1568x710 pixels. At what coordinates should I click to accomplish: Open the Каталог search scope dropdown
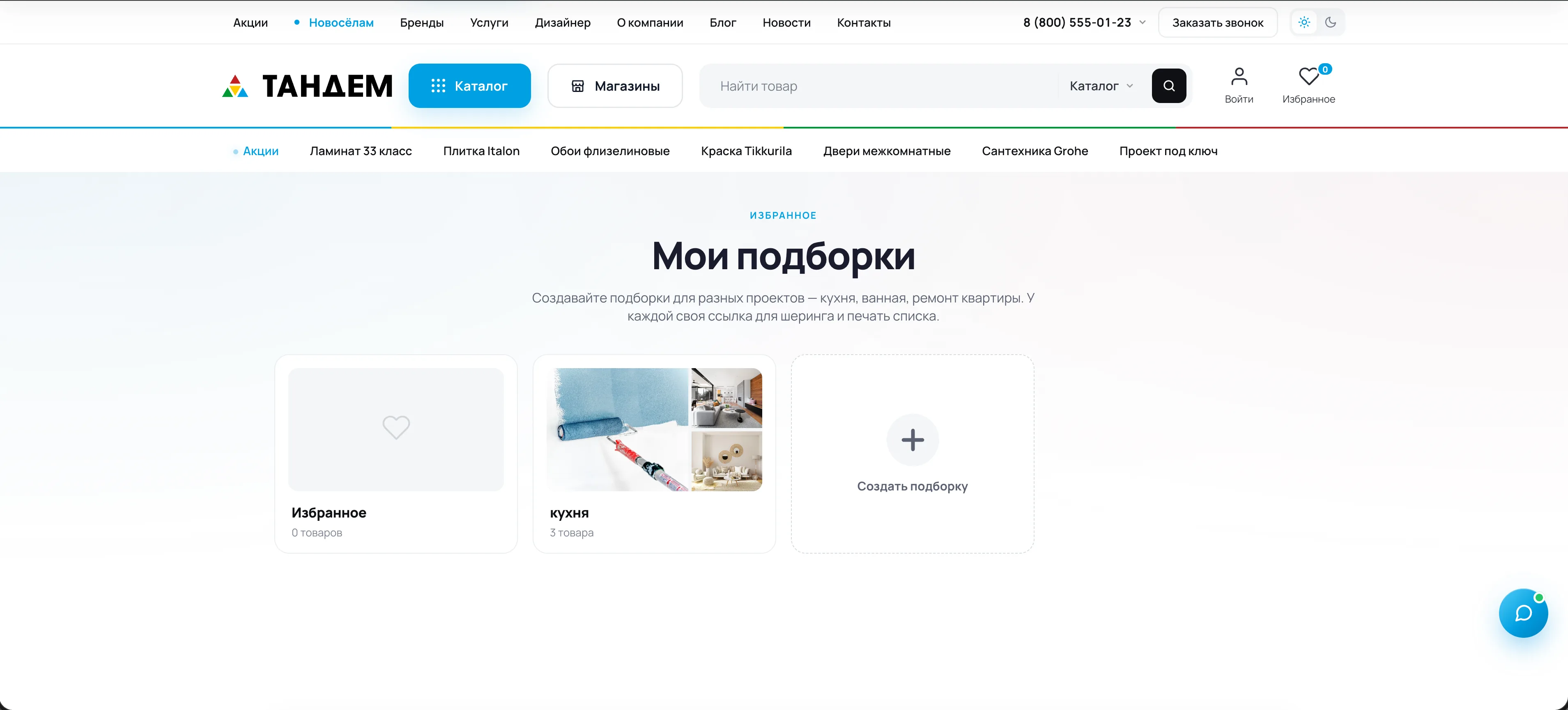[x=1101, y=86]
